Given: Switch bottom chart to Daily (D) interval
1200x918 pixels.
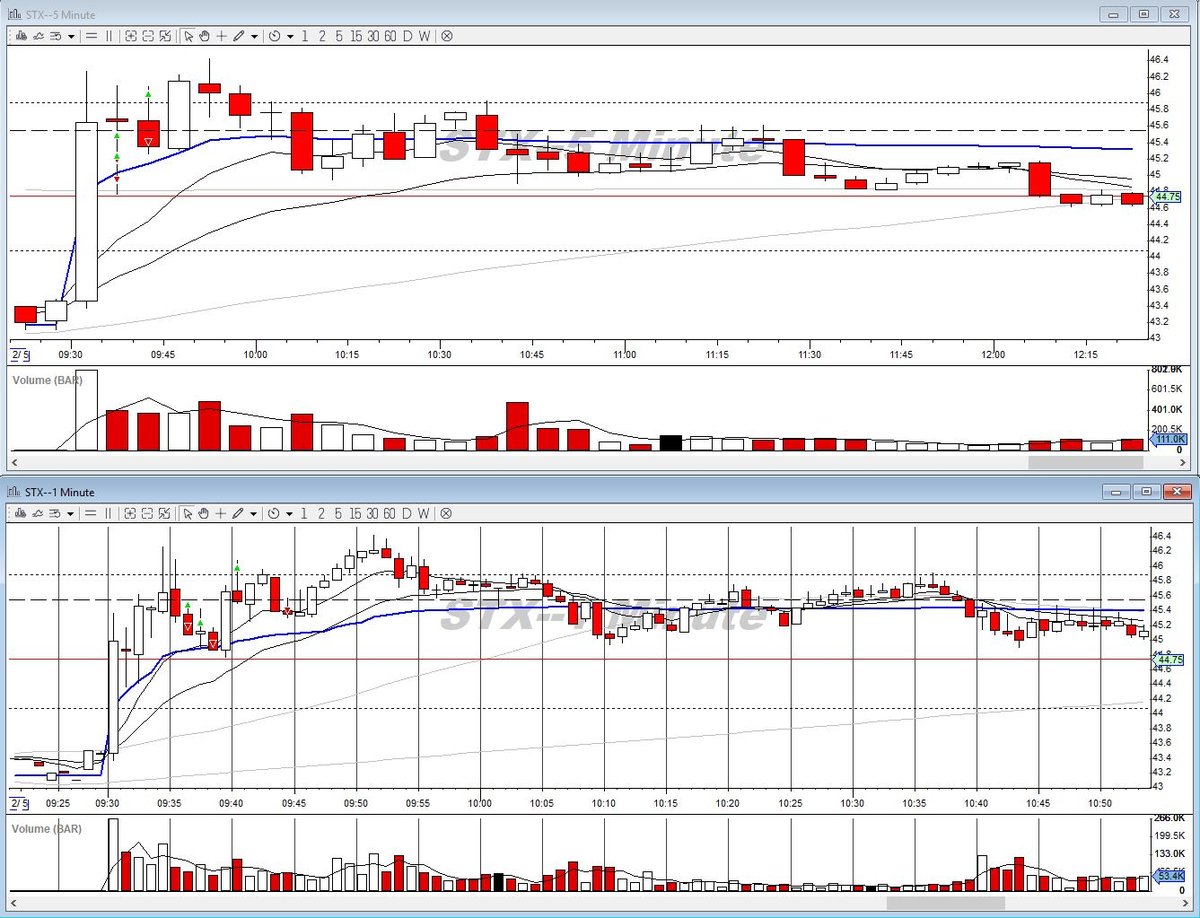Looking at the screenshot, I should point(407,513).
